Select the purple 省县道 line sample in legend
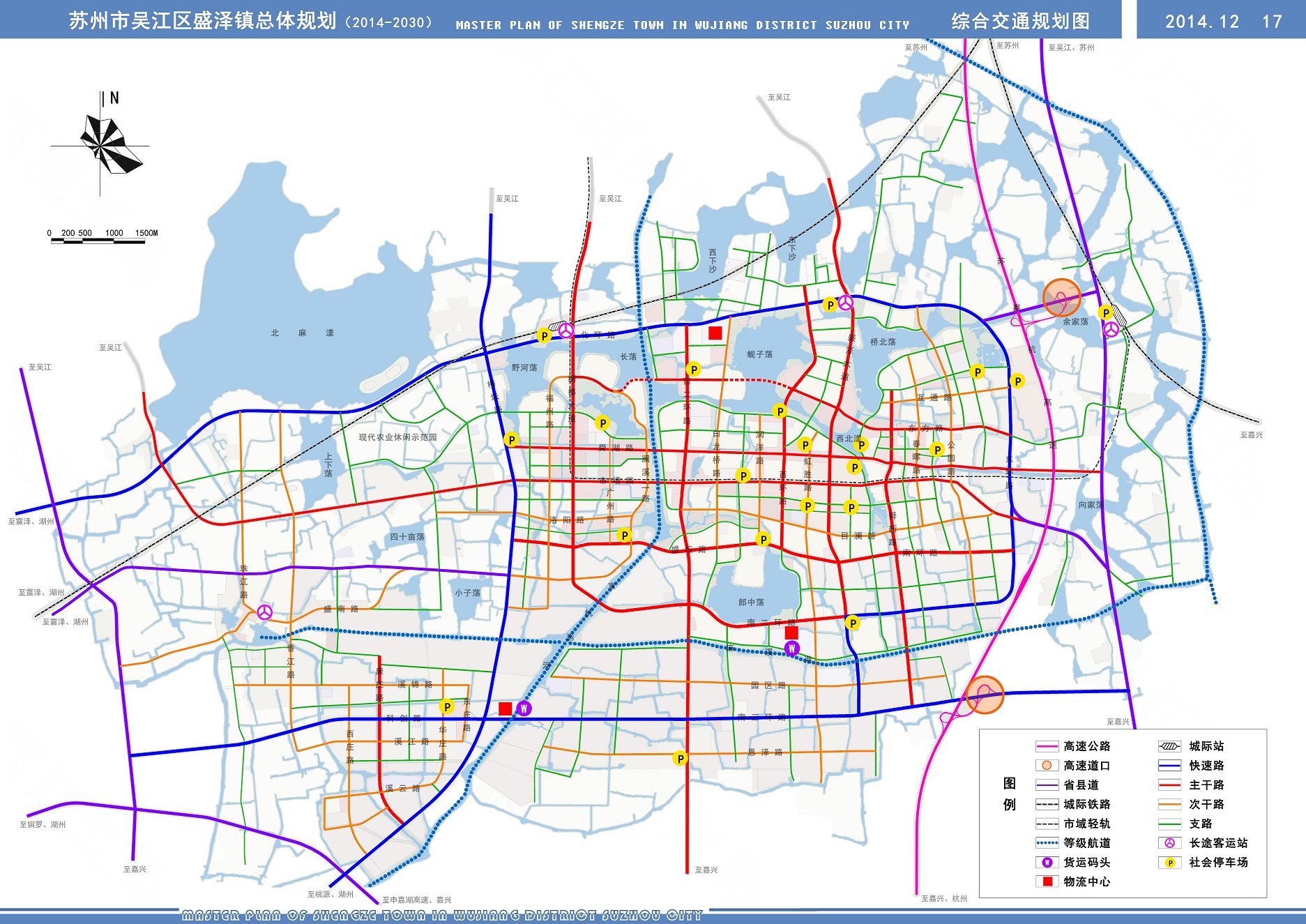Image resolution: width=1306 pixels, height=924 pixels. pos(1047,785)
